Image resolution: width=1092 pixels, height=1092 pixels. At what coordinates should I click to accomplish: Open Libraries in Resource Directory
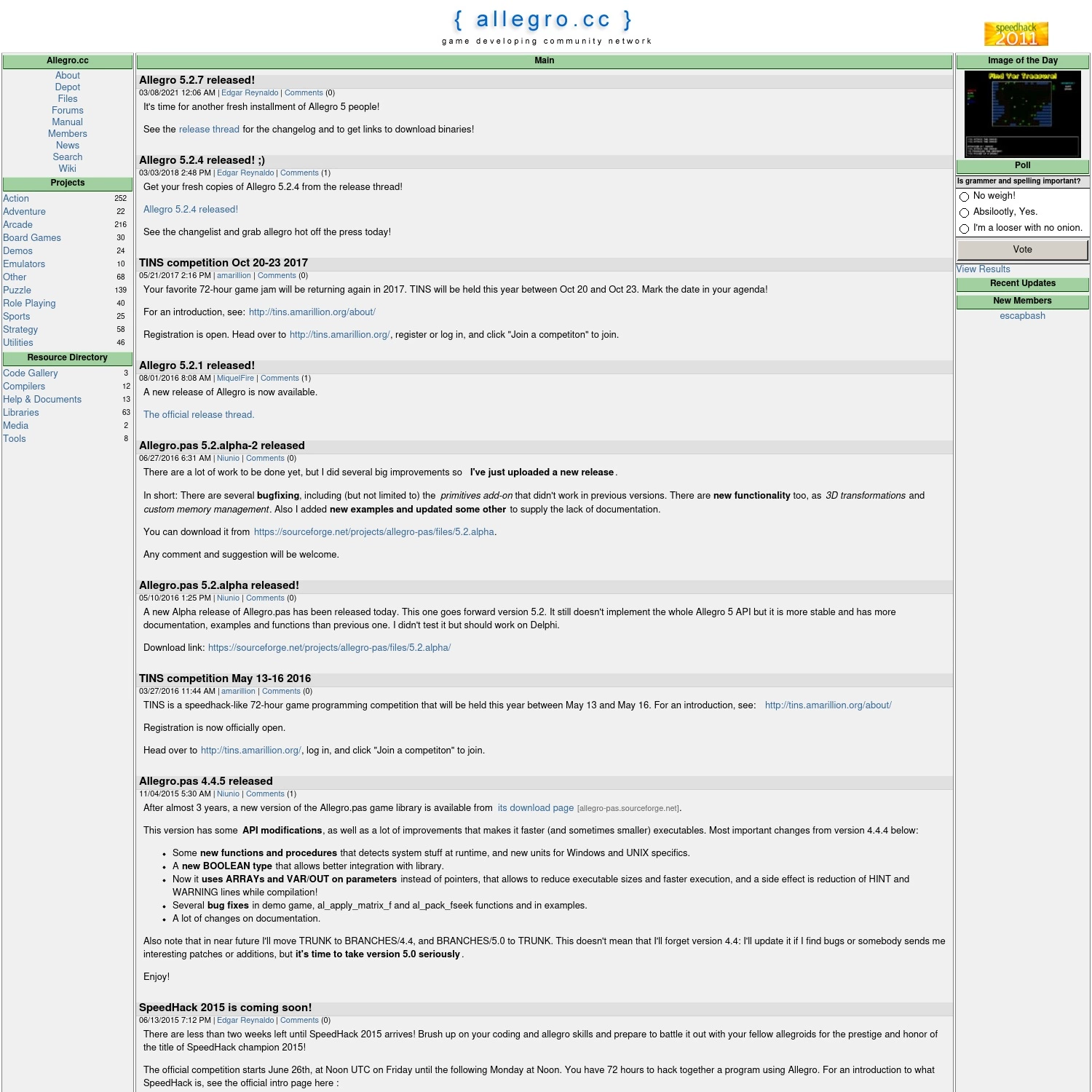tap(21, 413)
